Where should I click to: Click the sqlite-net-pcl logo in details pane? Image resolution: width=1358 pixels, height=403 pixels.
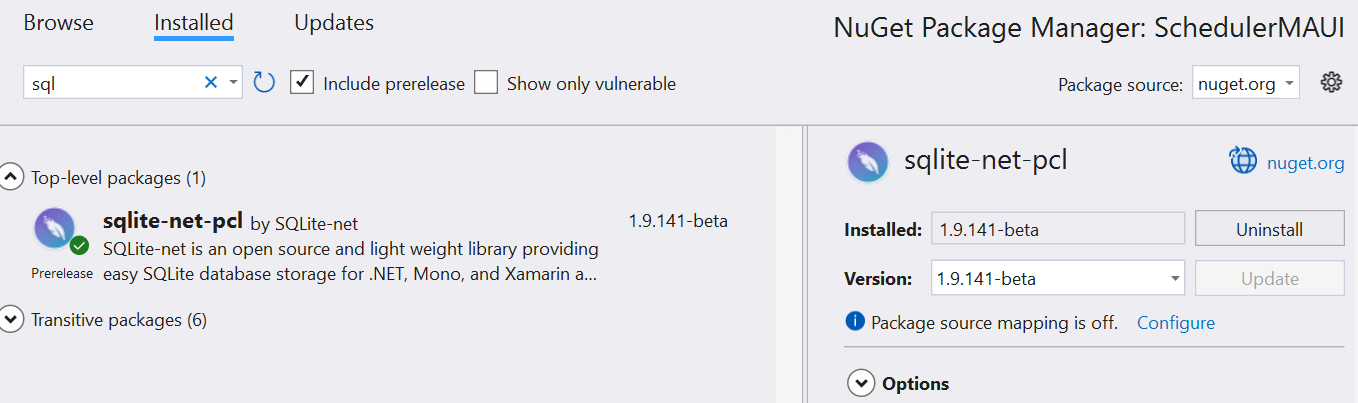867,161
